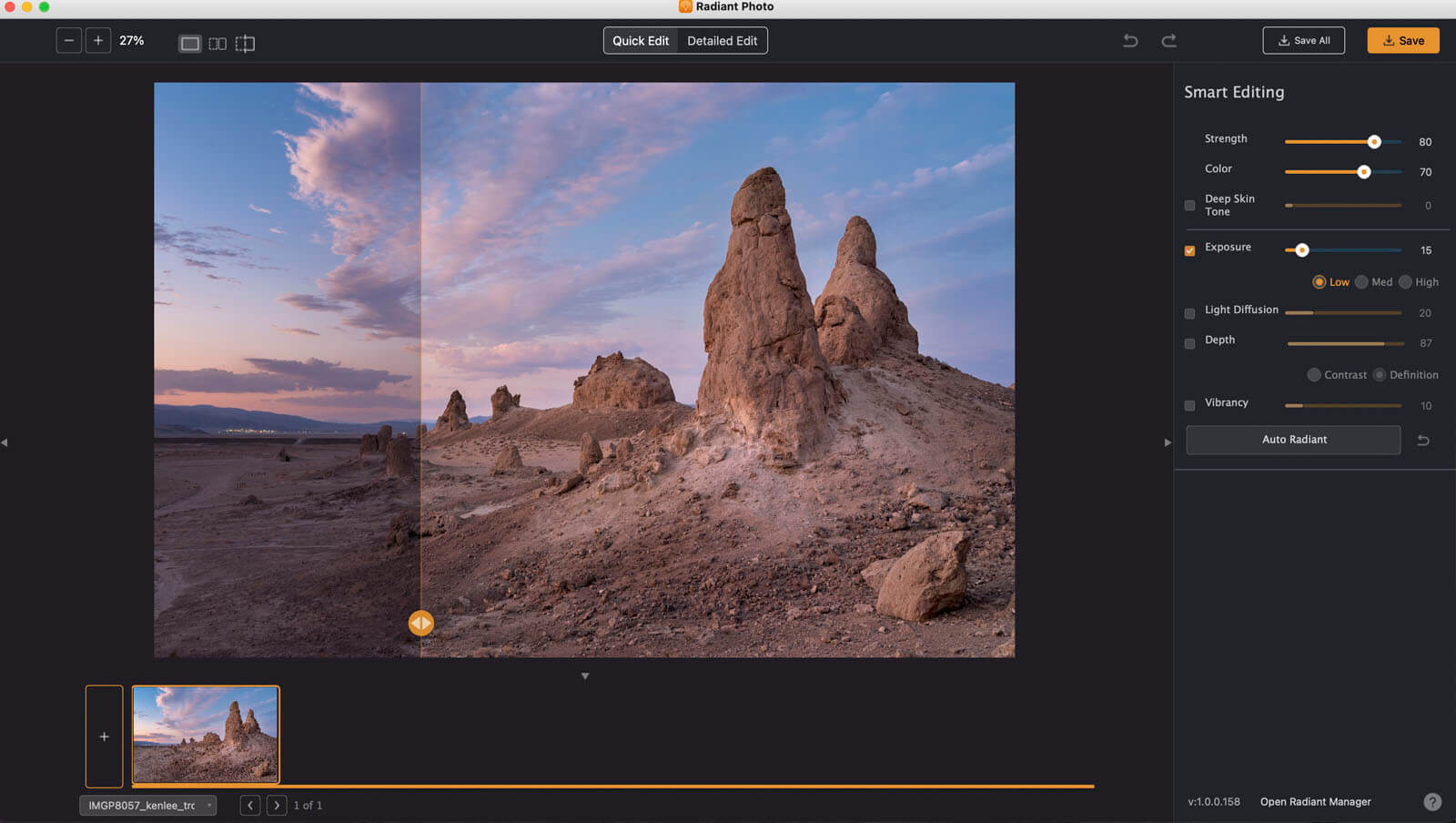Open the IMGP8057 file name dropdown
This screenshot has width=1456, height=823.
pyautogui.click(x=147, y=806)
